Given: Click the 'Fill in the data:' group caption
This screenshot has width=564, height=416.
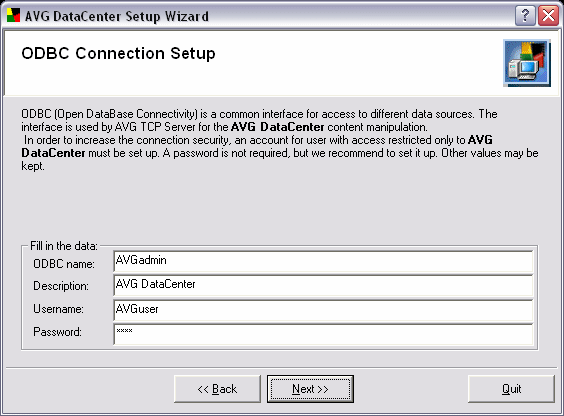Looking at the screenshot, I should 64,246.
